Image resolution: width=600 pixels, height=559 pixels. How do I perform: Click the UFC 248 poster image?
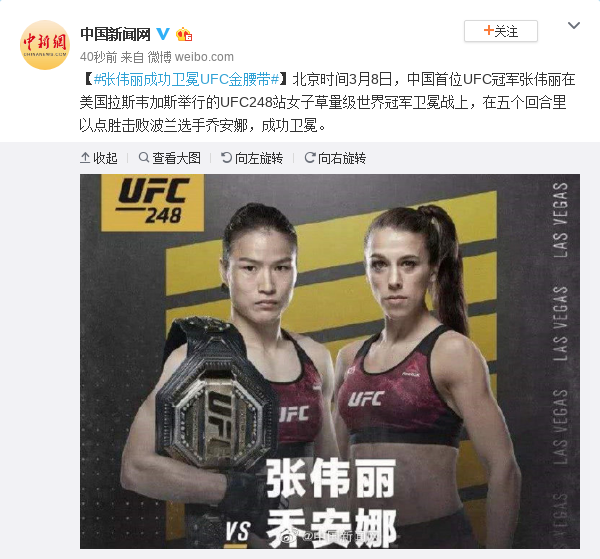click(x=330, y=361)
